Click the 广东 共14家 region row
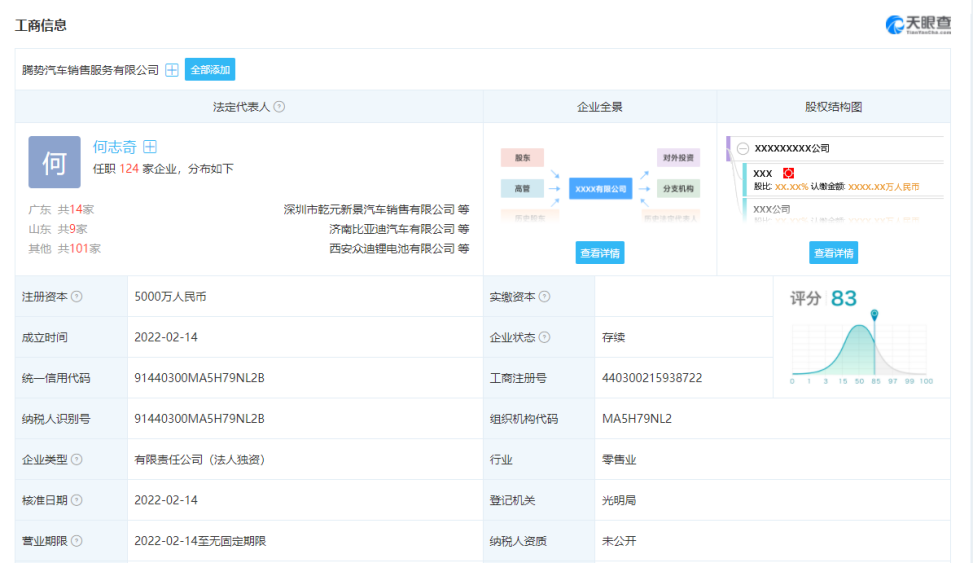The width and height of the screenshot is (974, 563). (x=61, y=209)
